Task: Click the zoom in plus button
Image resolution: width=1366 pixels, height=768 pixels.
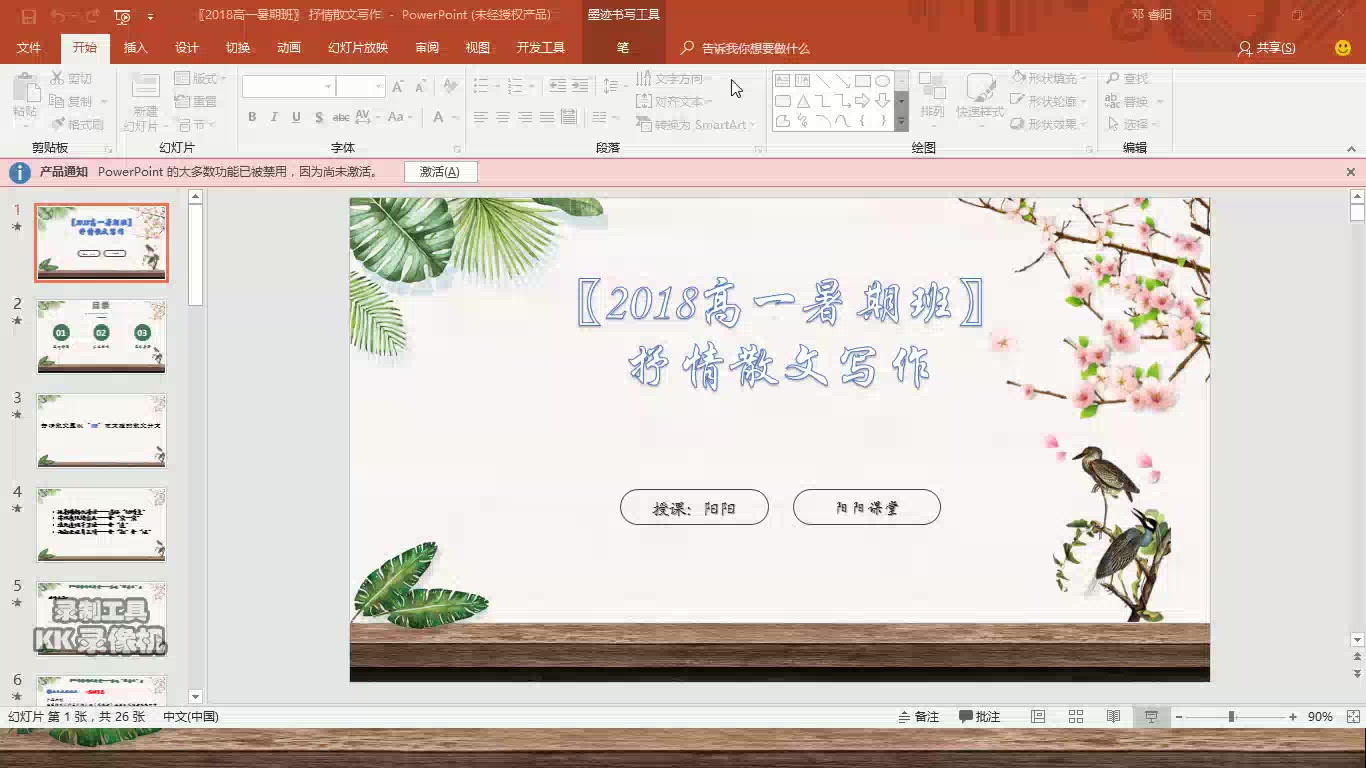Action: tap(1293, 717)
